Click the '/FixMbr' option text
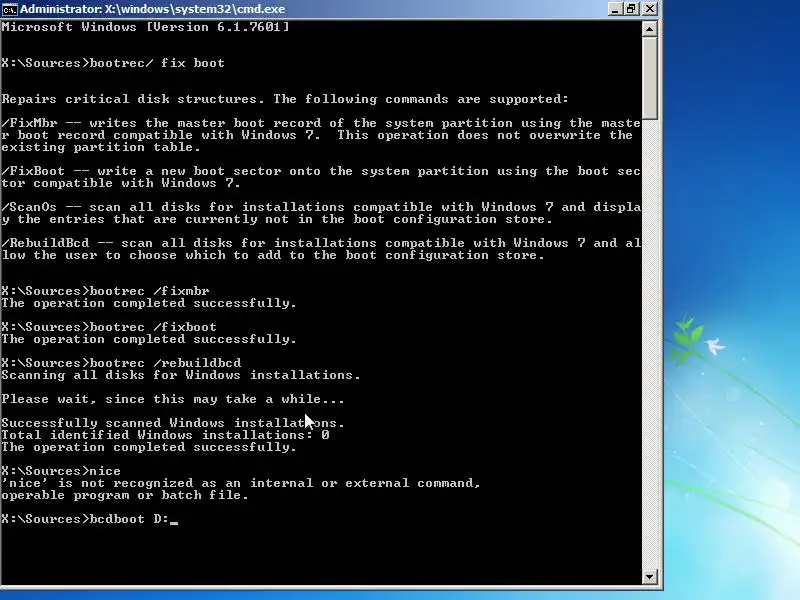Screen dimensions: 800x600 point(29,123)
